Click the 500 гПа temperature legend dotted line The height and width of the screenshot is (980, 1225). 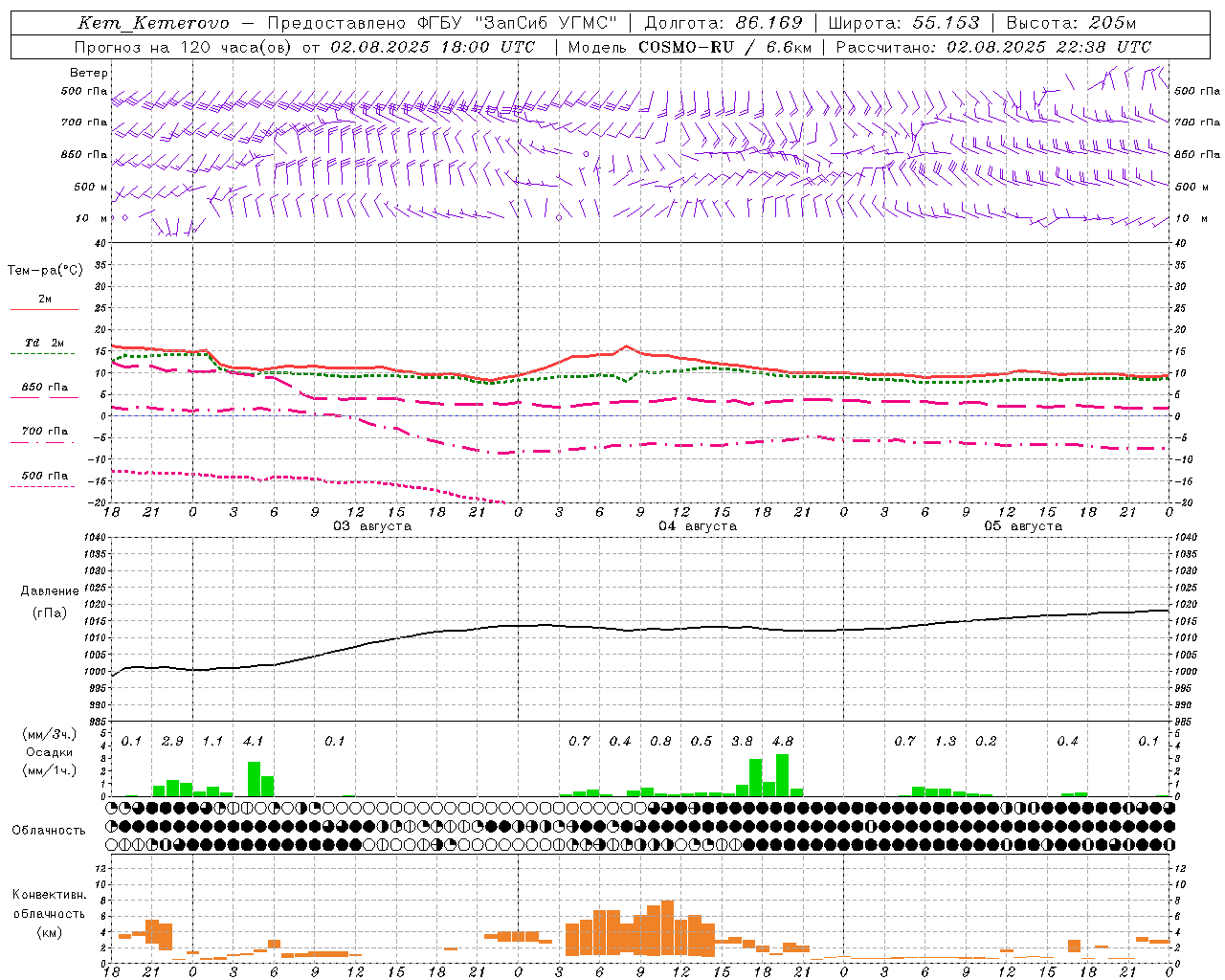point(44,487)
